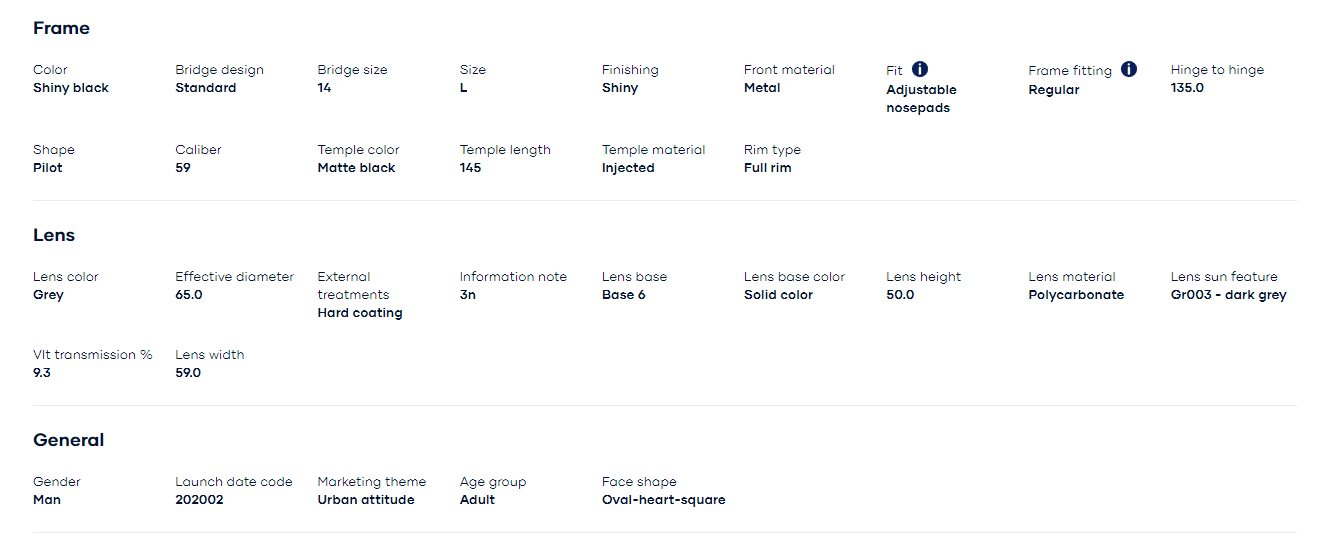Click the Full rim type value
This screenshot has height=552, width=1333.
pyautogui.click(x=767, y=168)
